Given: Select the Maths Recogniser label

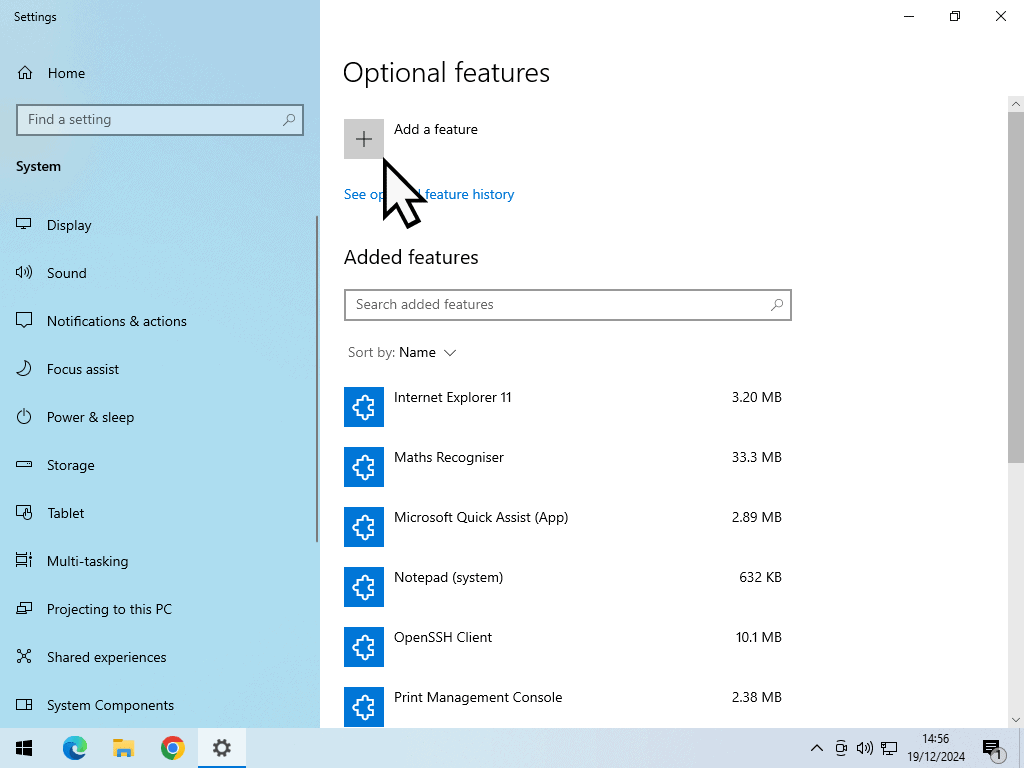Looking at the screenshot, I should pos(449,457).
